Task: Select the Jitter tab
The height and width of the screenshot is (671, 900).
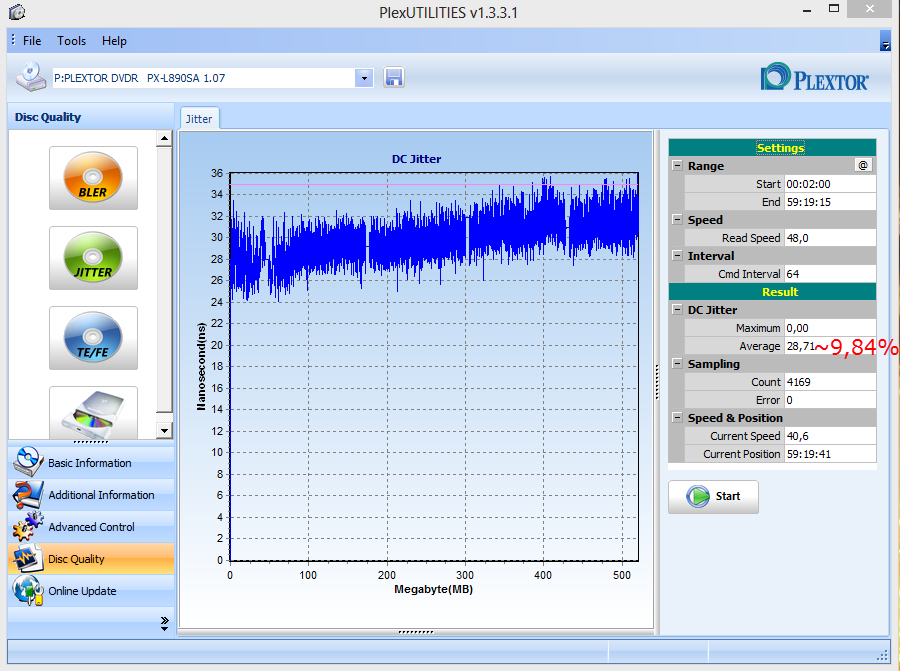Action: (199, 119)
